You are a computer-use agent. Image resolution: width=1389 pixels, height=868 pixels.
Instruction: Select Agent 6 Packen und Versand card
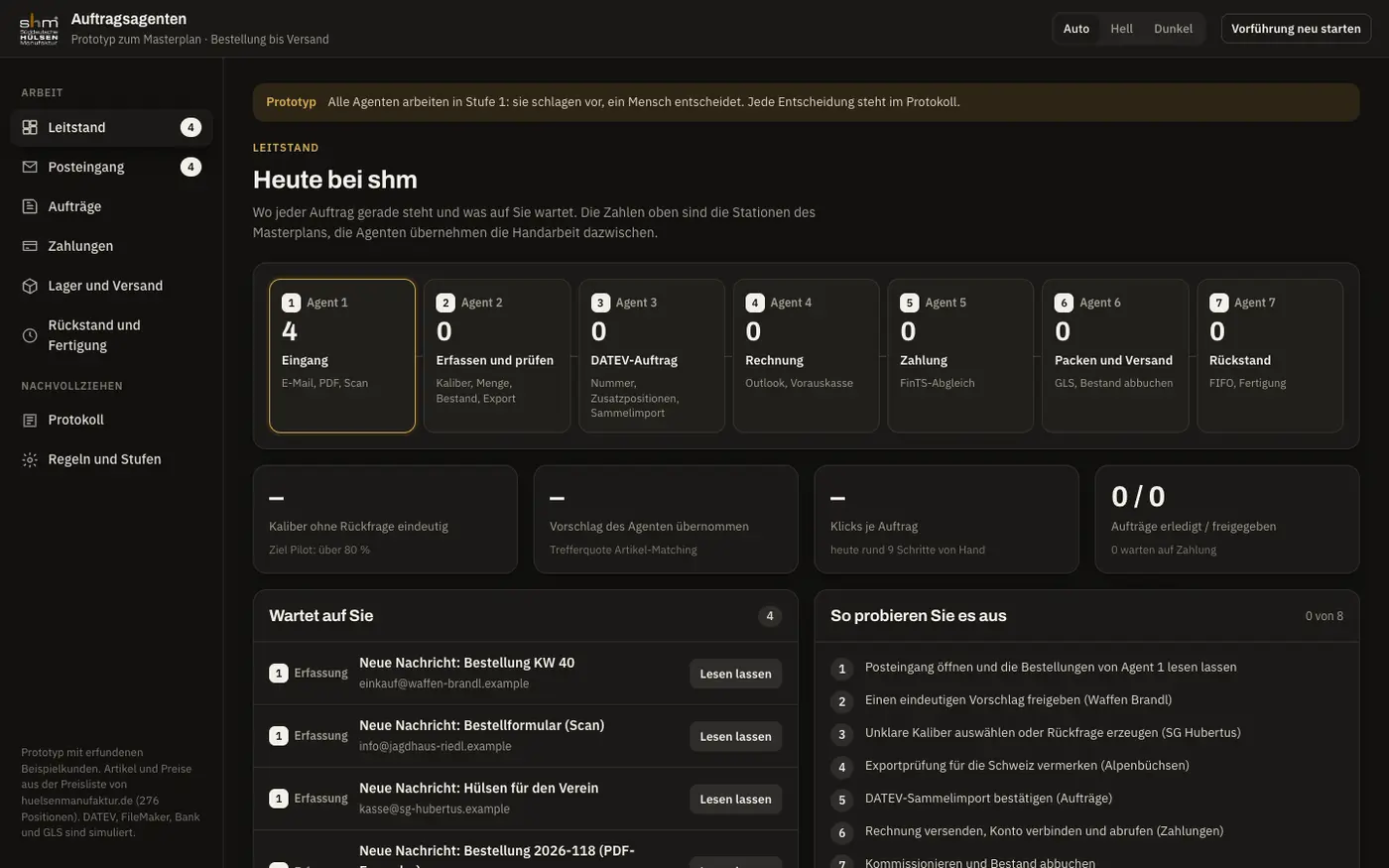1115,355
